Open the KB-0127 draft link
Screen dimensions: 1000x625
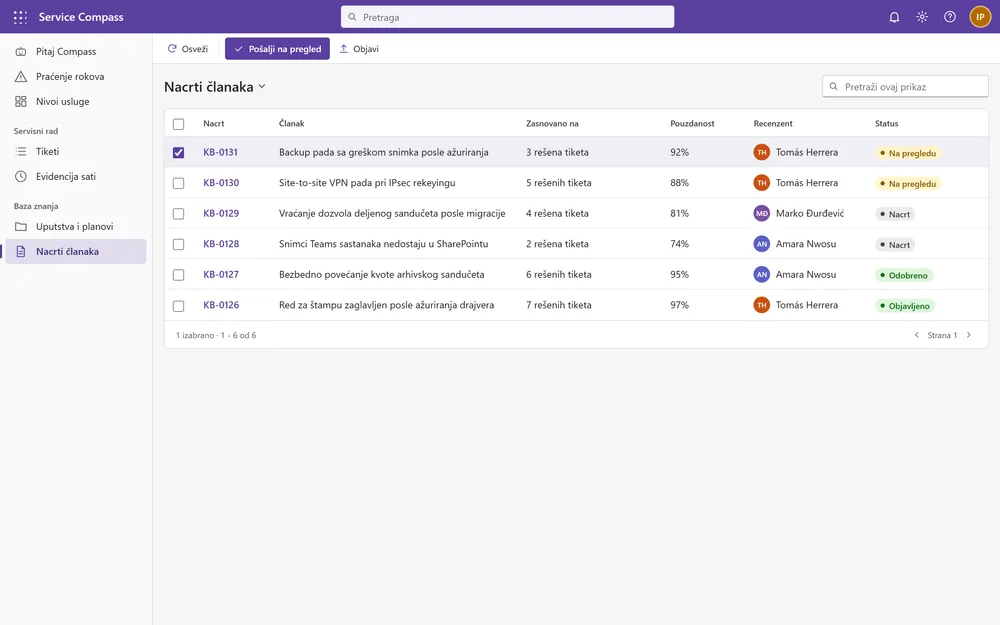click(221, 275)
